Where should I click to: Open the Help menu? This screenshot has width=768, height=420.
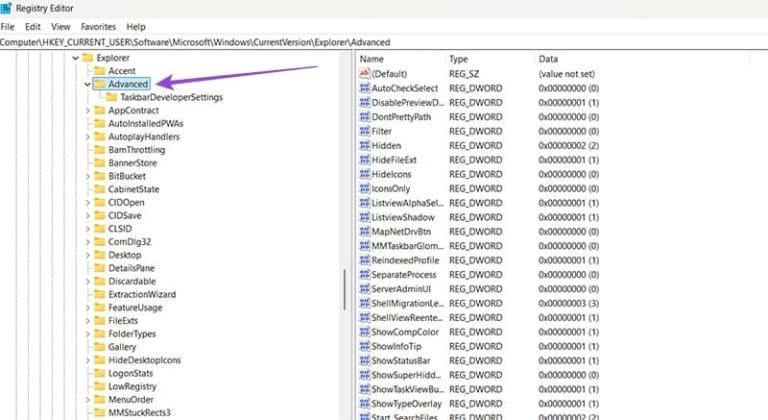click(x=136, y=26)
